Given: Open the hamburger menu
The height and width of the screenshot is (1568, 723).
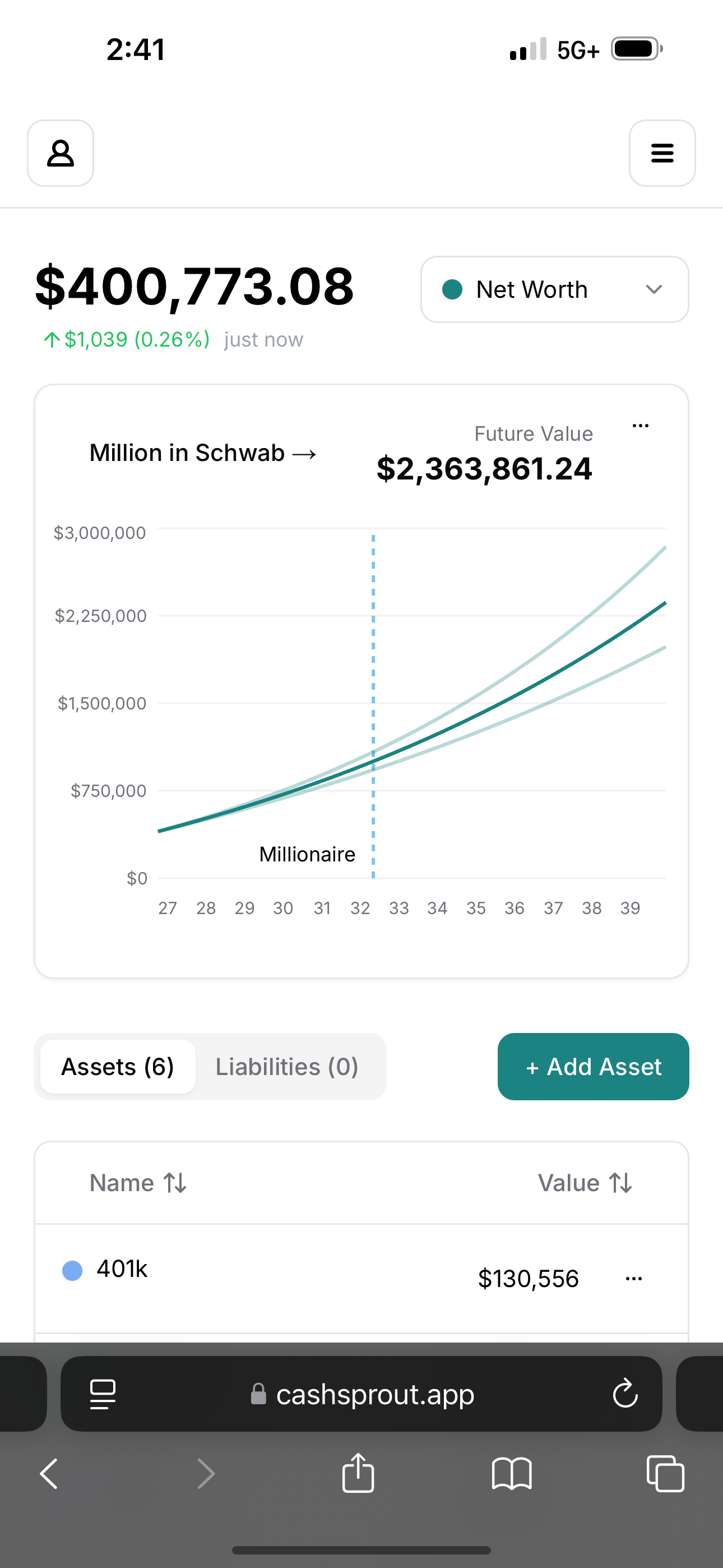Looking at the screenshot, I should point(662,153).
